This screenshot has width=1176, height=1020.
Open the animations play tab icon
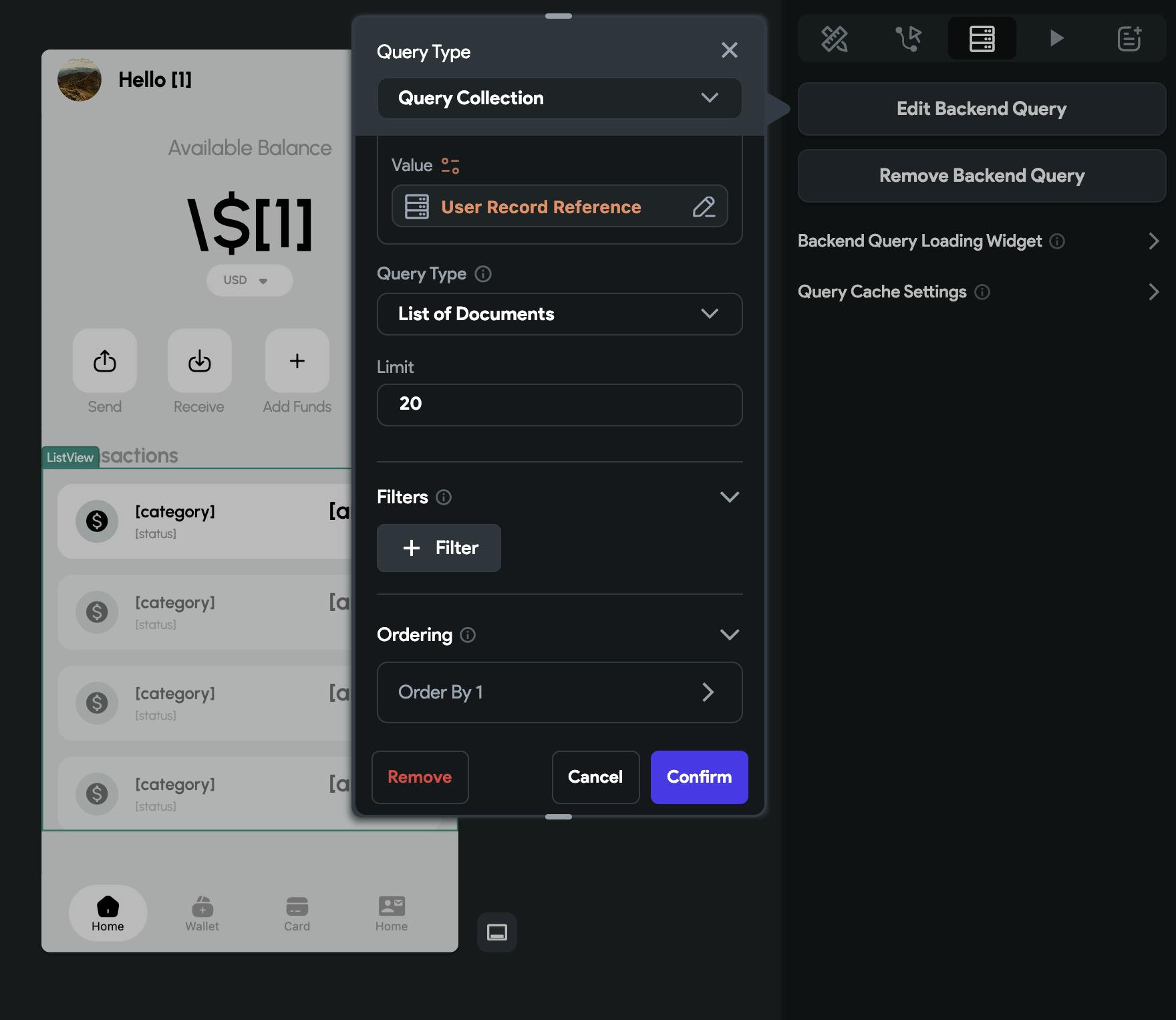pos(1056,38)
